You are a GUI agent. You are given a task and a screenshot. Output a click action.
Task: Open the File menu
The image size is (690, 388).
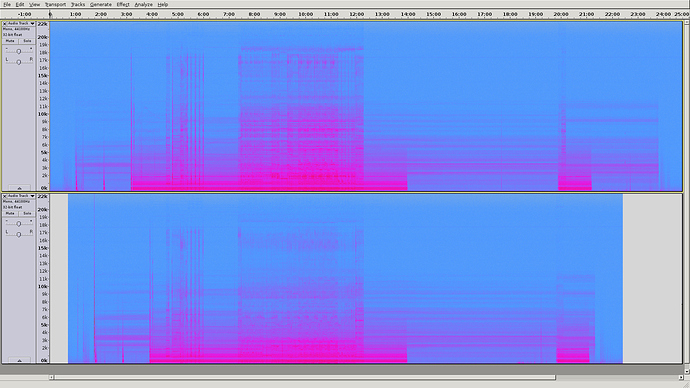(7, 4)
